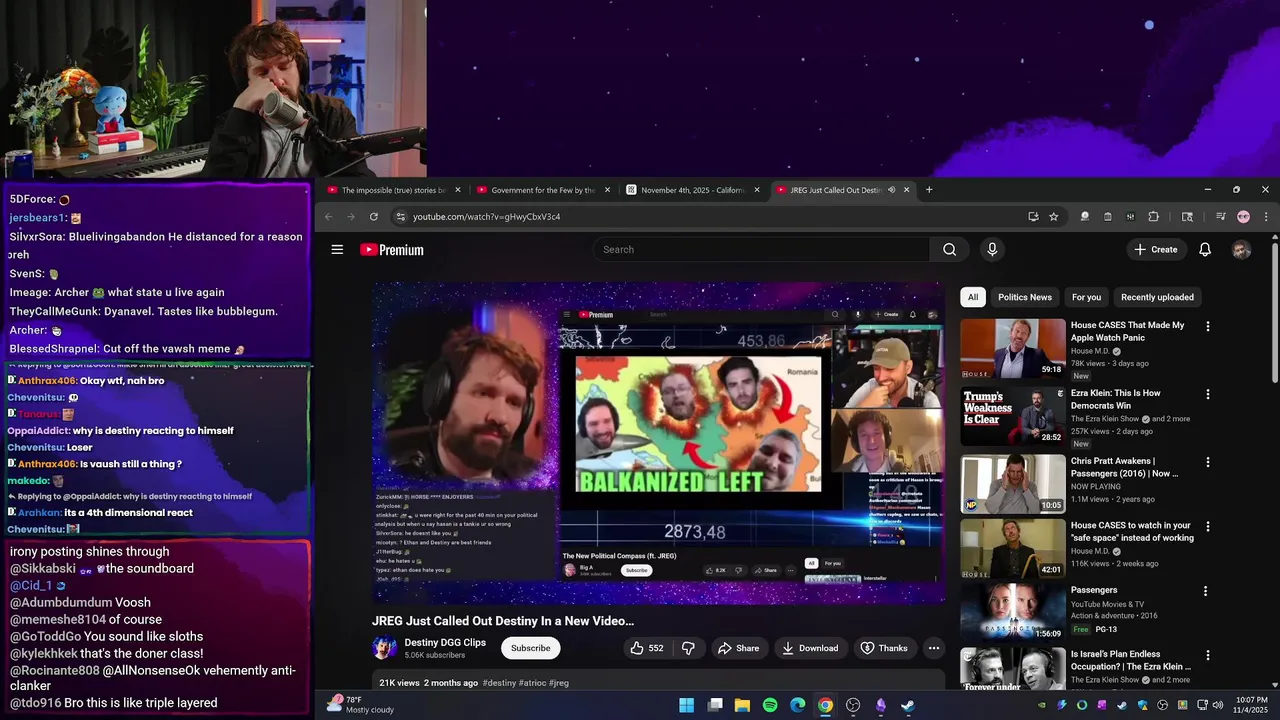This screenshot has height=720, width=1280.
Task: Click the install app icon in address bar
Action: [1033, 217]
